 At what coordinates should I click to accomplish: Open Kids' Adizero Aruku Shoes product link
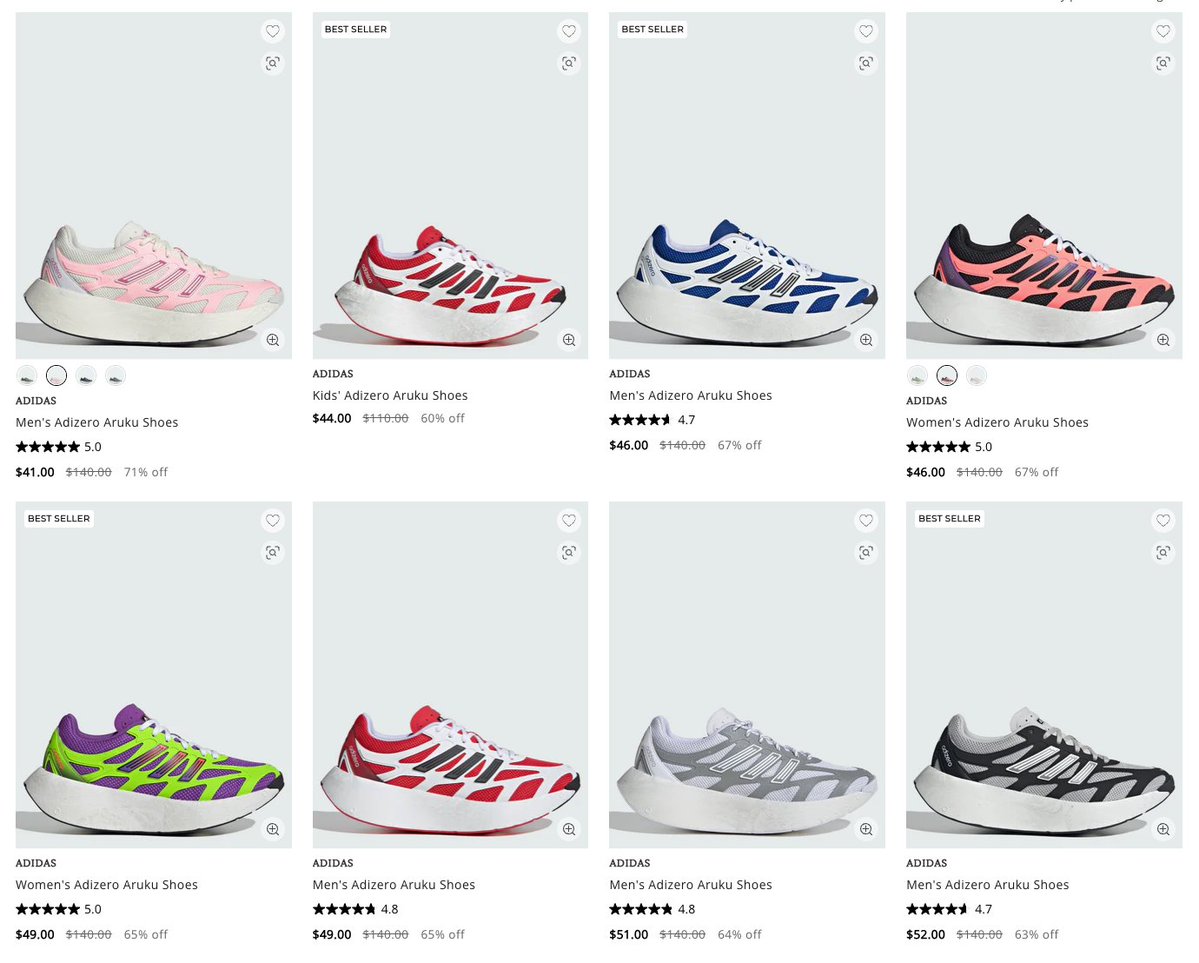(390, 395)
